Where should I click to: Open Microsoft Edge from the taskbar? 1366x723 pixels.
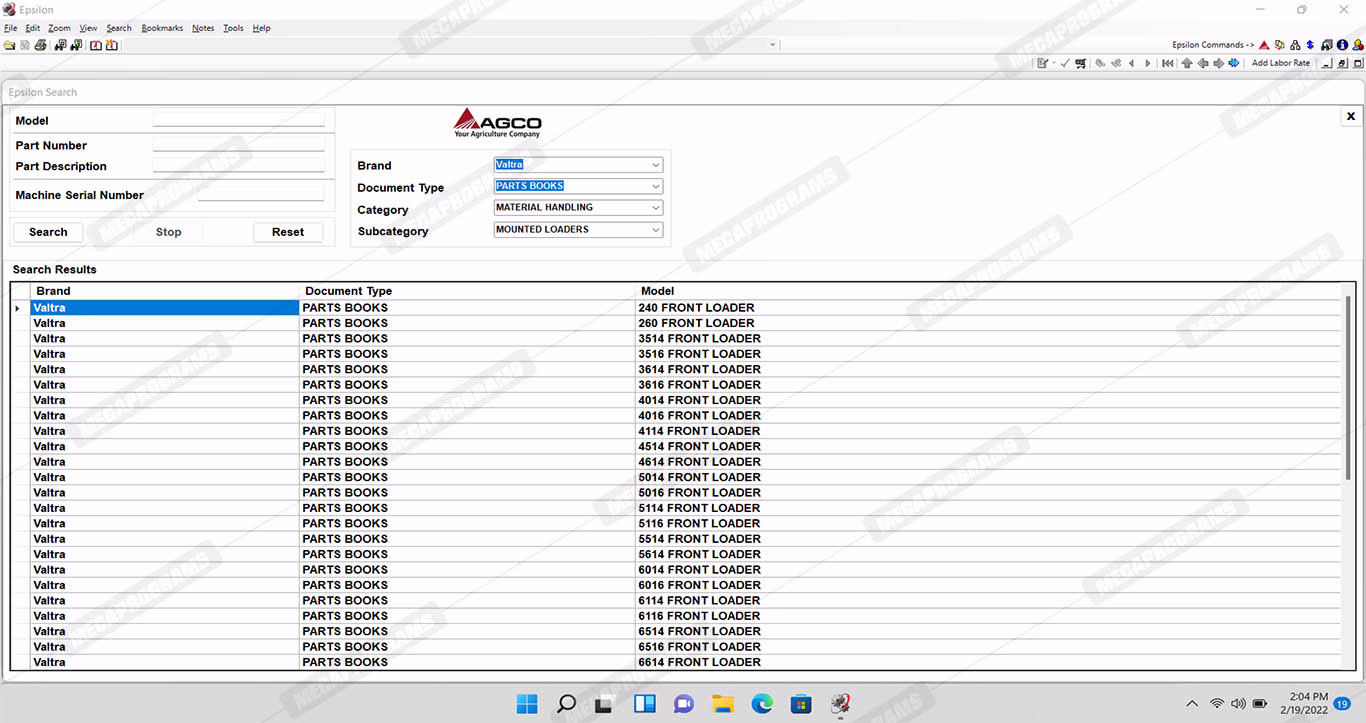pos(762,704)
